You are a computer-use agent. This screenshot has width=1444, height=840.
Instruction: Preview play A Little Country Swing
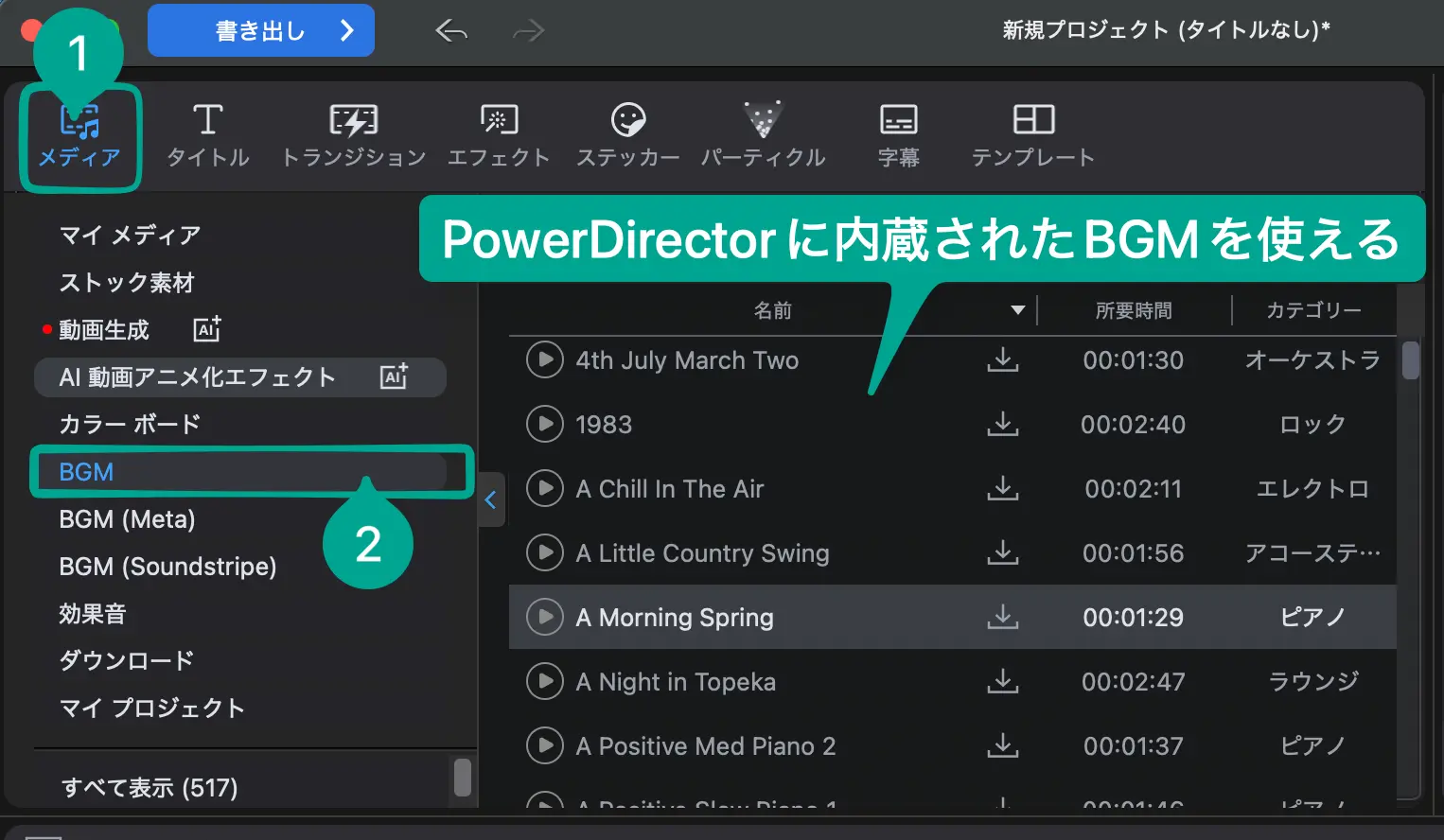[545, 552]
